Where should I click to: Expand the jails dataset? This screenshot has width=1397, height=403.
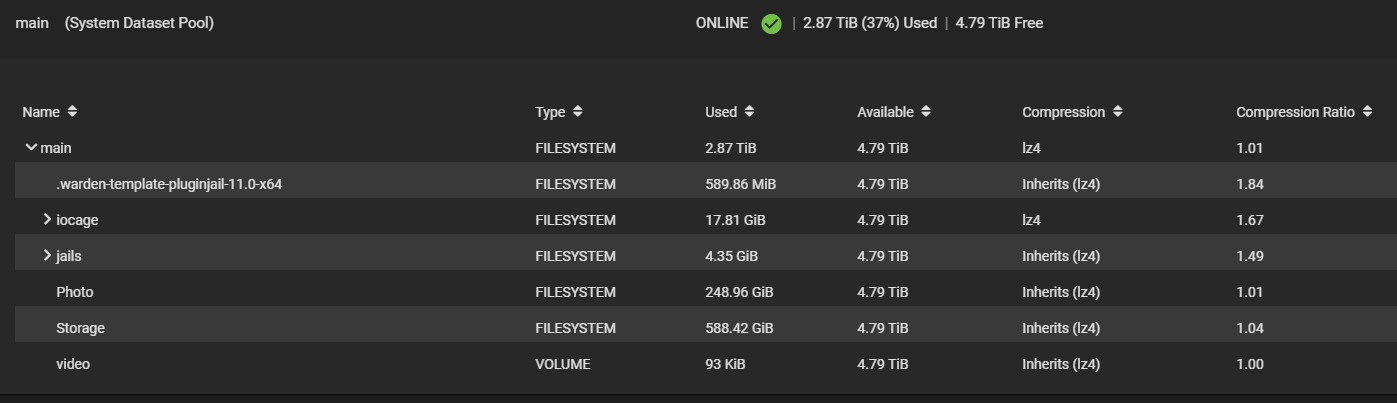click(47, 256)
